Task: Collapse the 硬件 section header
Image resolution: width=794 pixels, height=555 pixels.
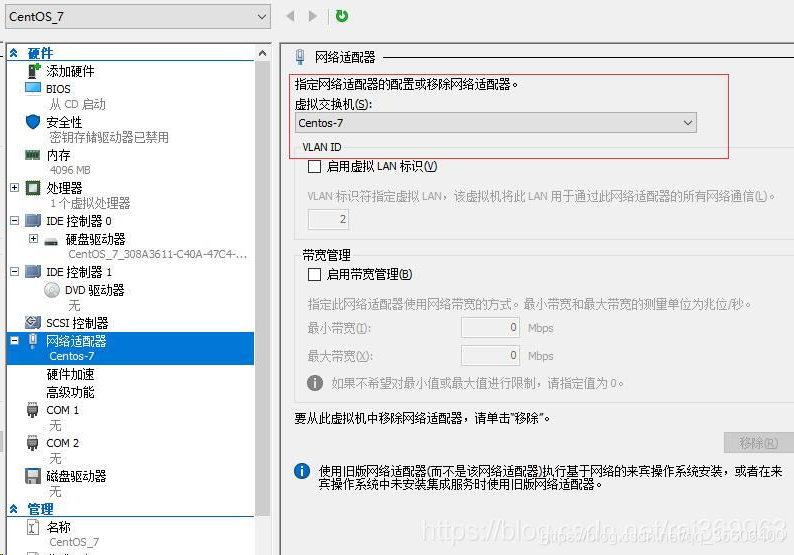Action: 14,53
